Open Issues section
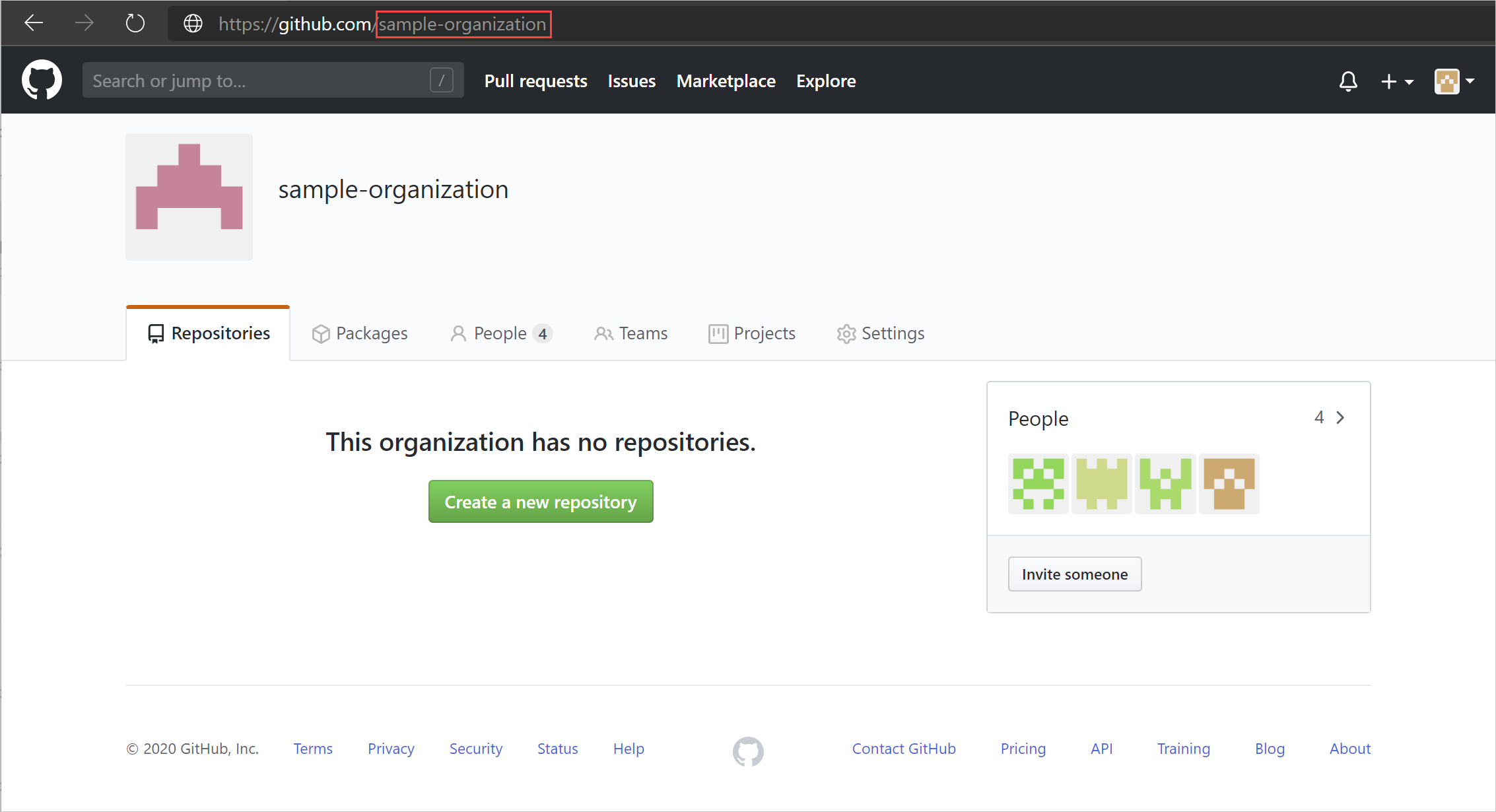 (x=632, y=81)
